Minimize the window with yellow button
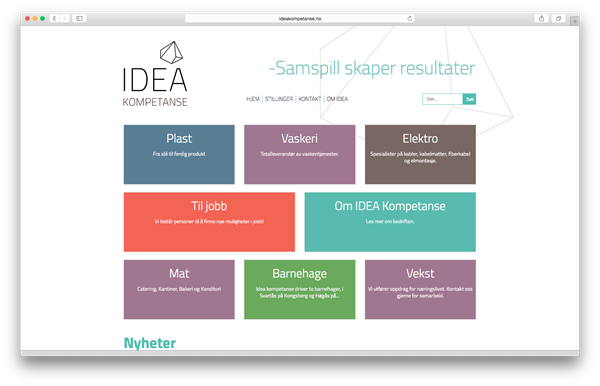Screen dimensions: 600x386 (x=35, y=18)
